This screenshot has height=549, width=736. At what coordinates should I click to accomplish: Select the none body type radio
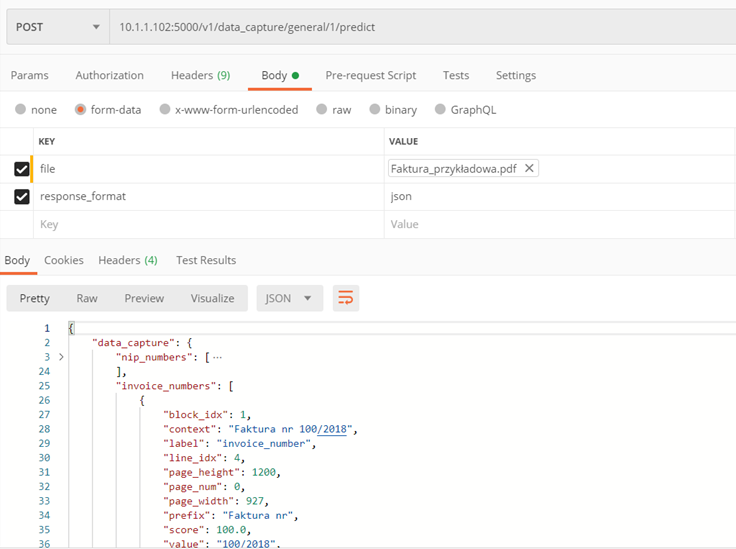point(20,109)
